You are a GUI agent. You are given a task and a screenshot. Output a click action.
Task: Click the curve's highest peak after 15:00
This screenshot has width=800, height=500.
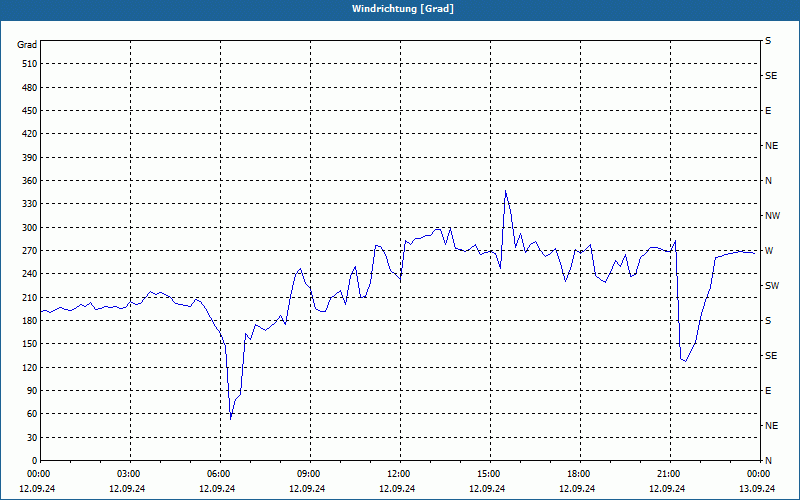click(x=506, y=191)
